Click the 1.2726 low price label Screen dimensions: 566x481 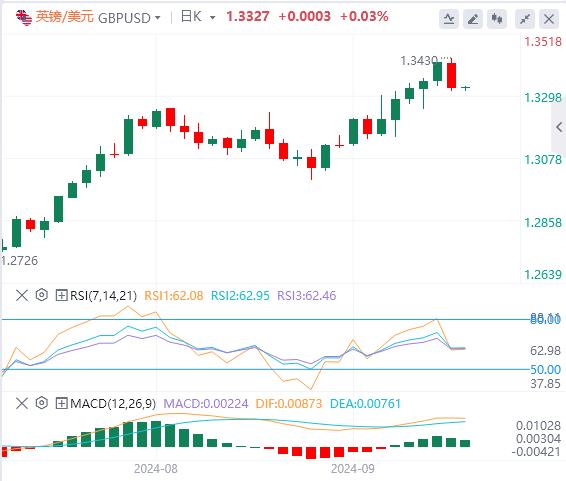pos(19,261)
